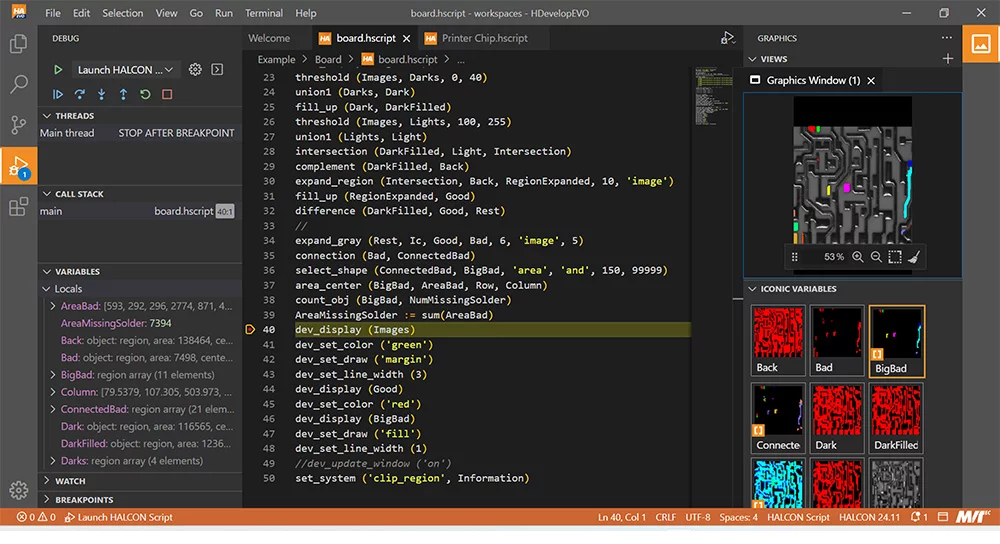The image size is (1000, 544).
Task: Click the Step Into debug arrow
Action: (102, 94)
